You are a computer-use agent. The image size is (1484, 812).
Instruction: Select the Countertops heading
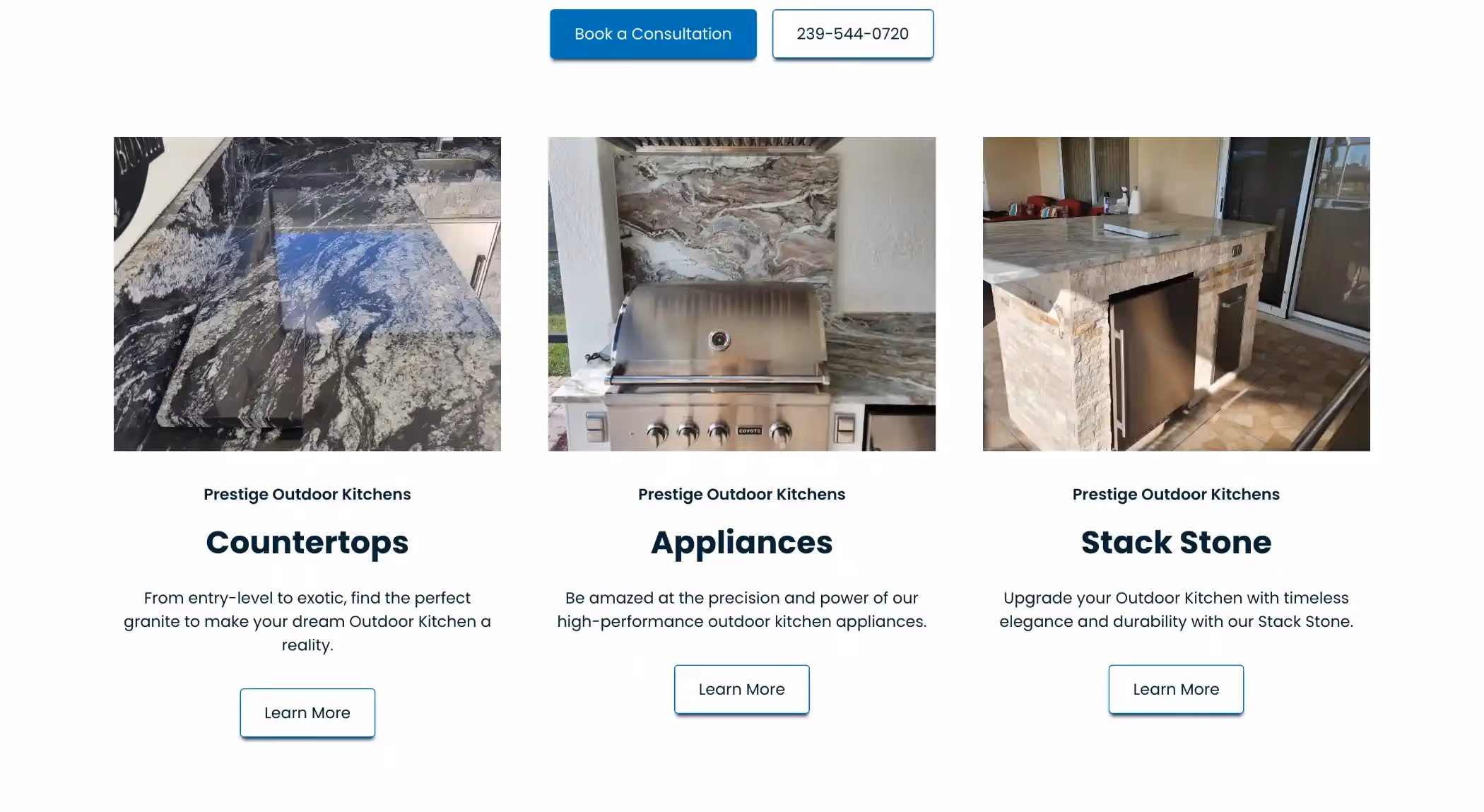coord(307,542)
